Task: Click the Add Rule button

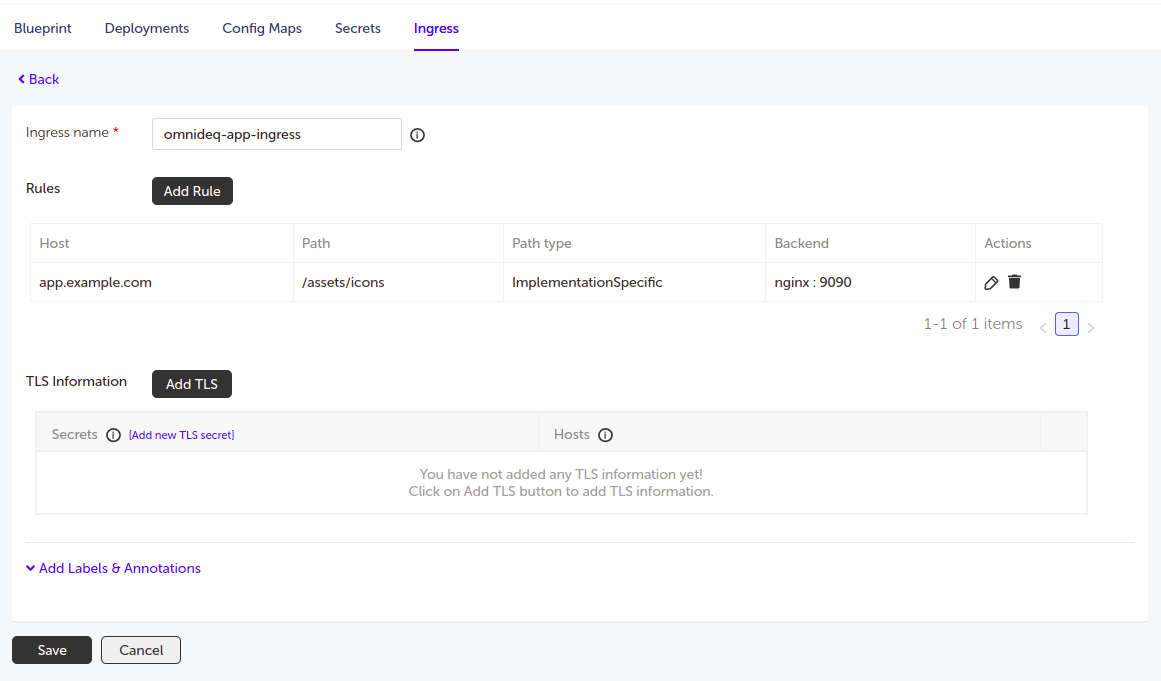Action: 192,191
